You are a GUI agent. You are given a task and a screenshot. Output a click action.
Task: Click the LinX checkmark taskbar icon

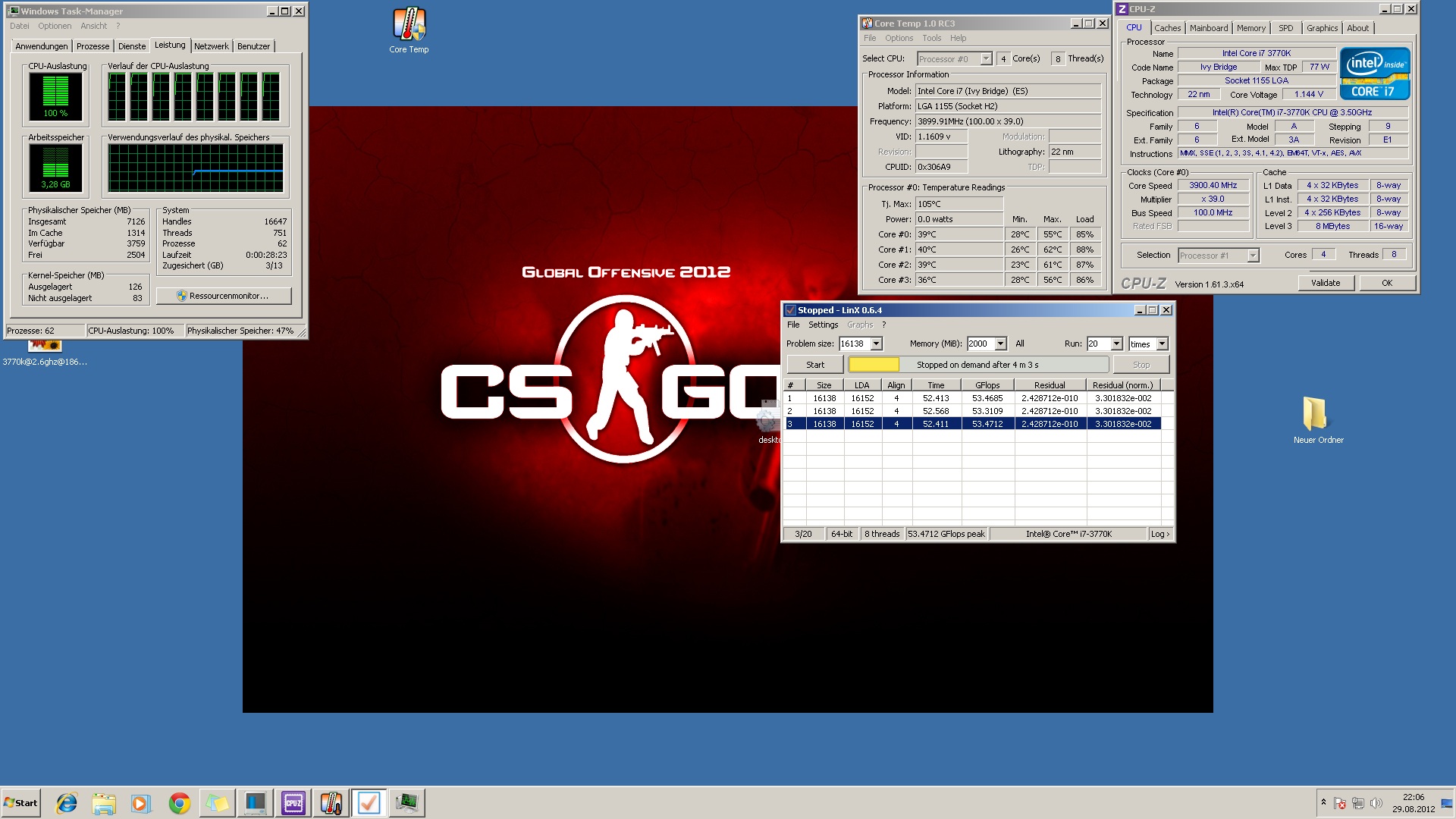click(x=369, y=803)
